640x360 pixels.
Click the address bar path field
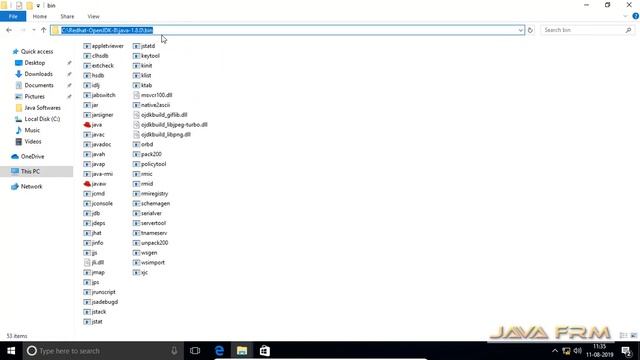coord(287,30)
